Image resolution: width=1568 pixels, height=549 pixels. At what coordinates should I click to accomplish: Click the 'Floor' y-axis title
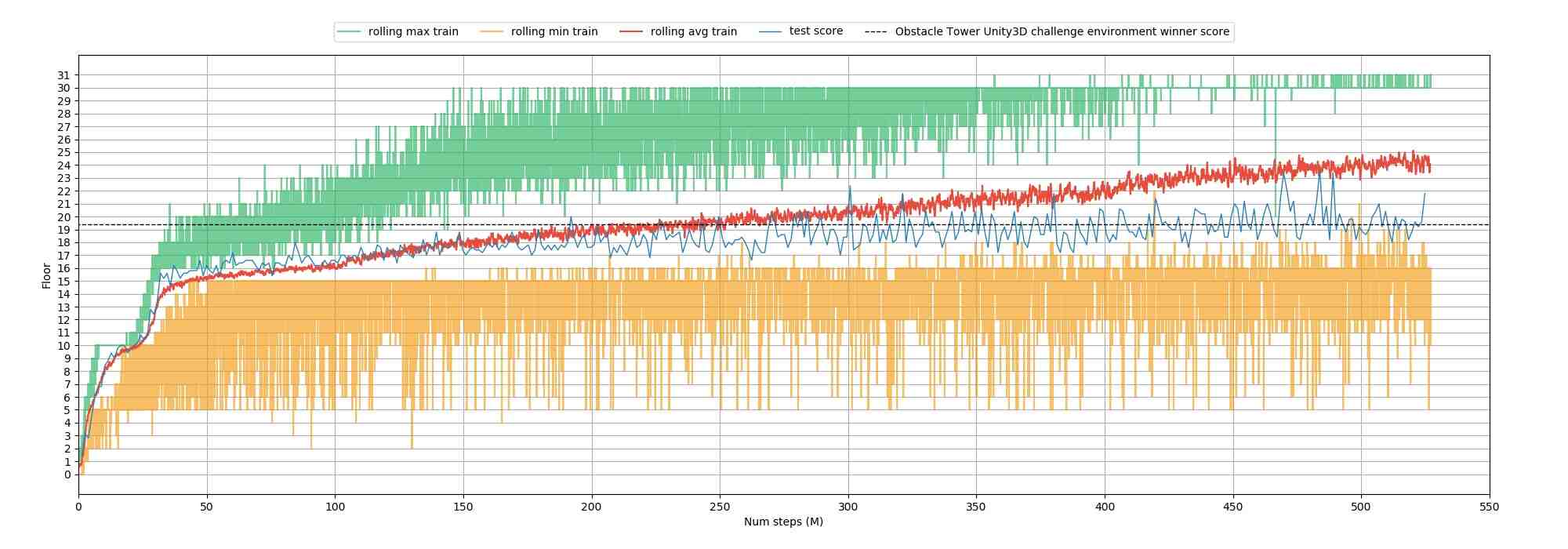click(x=46, y=275)
